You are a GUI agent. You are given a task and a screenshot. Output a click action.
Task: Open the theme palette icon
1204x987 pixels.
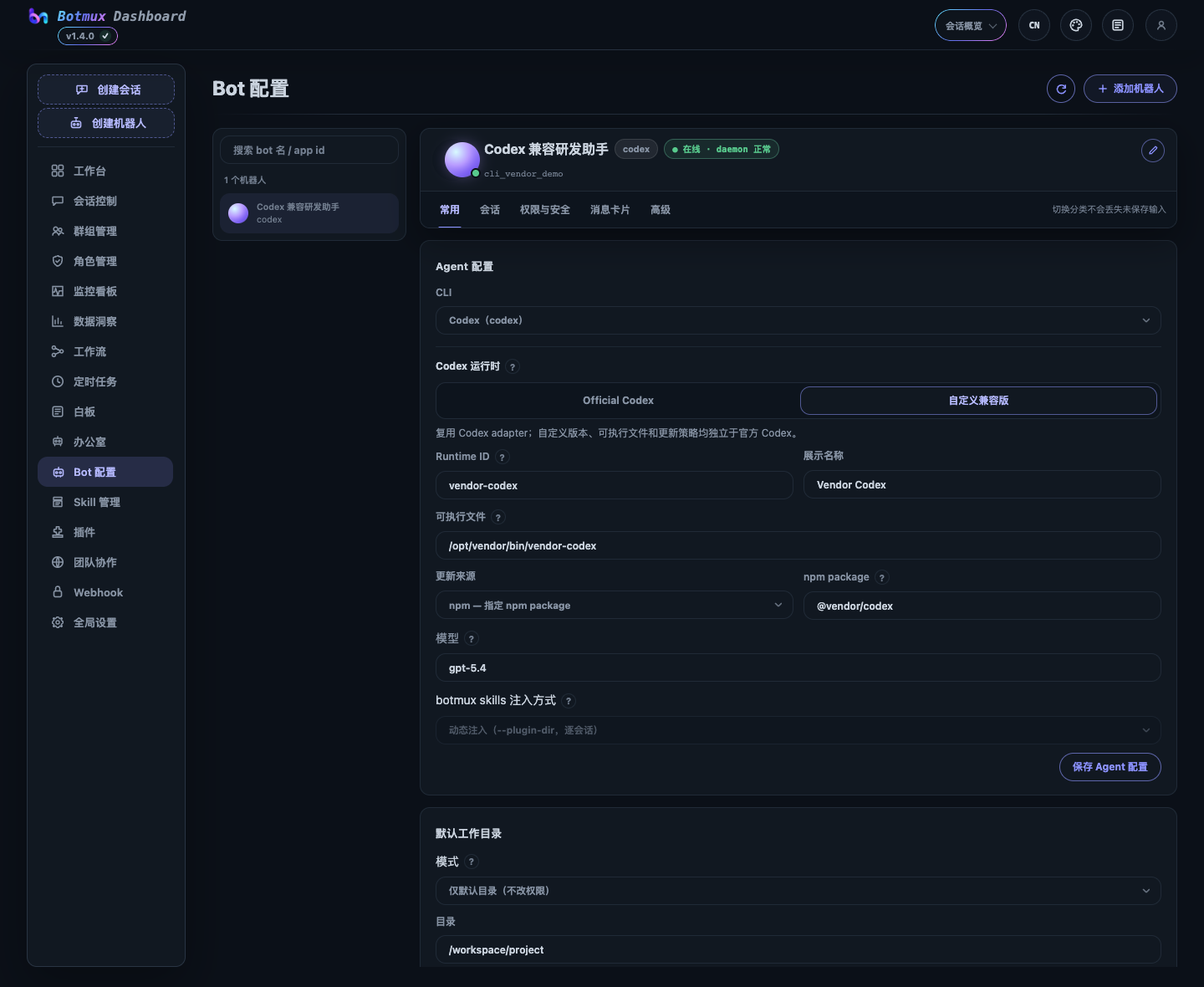[1076, 25]
